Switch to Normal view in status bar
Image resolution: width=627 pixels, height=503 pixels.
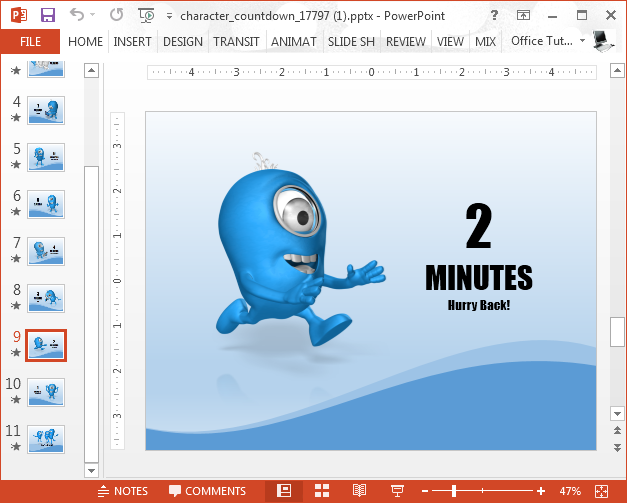284,491
